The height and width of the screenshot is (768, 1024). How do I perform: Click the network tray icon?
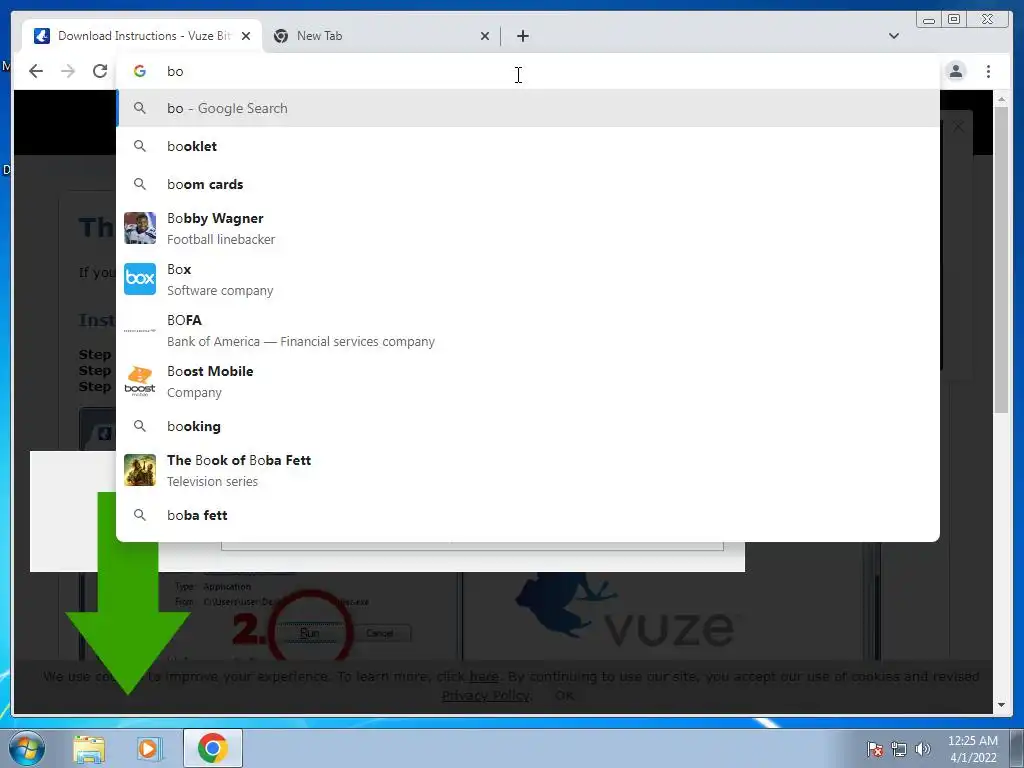899,749
